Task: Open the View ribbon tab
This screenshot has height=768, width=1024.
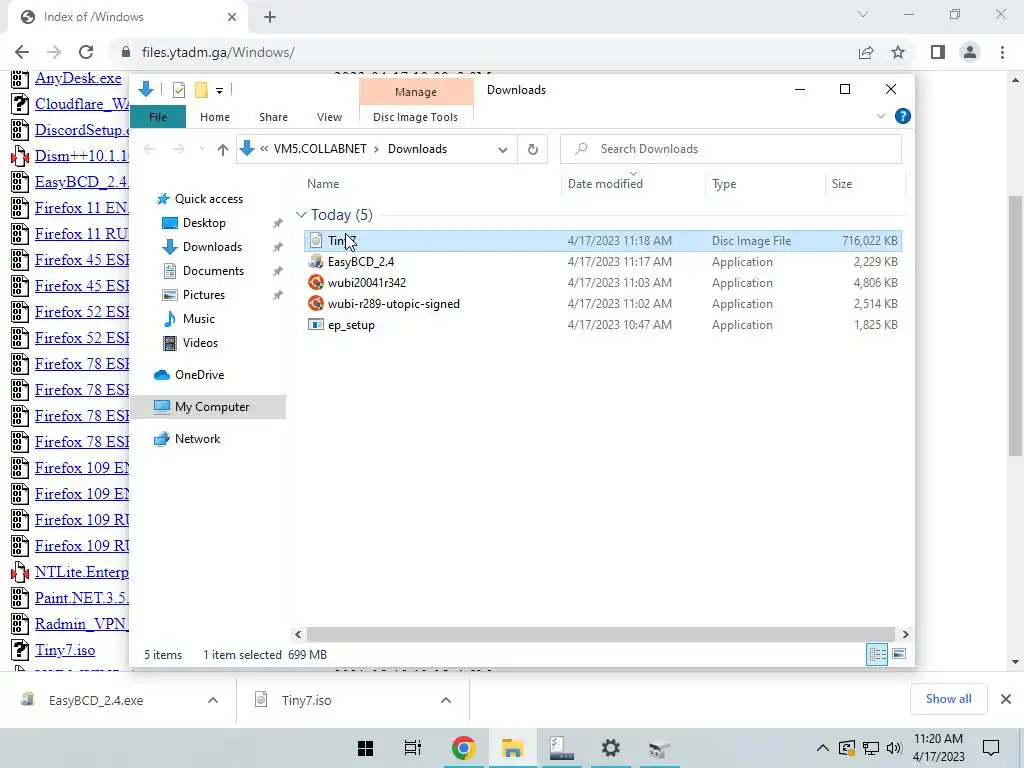Action: (329, 117)
